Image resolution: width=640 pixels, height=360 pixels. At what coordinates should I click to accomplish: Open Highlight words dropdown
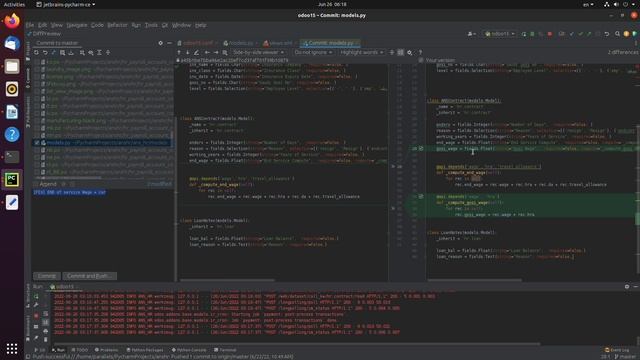click(362, 53)
